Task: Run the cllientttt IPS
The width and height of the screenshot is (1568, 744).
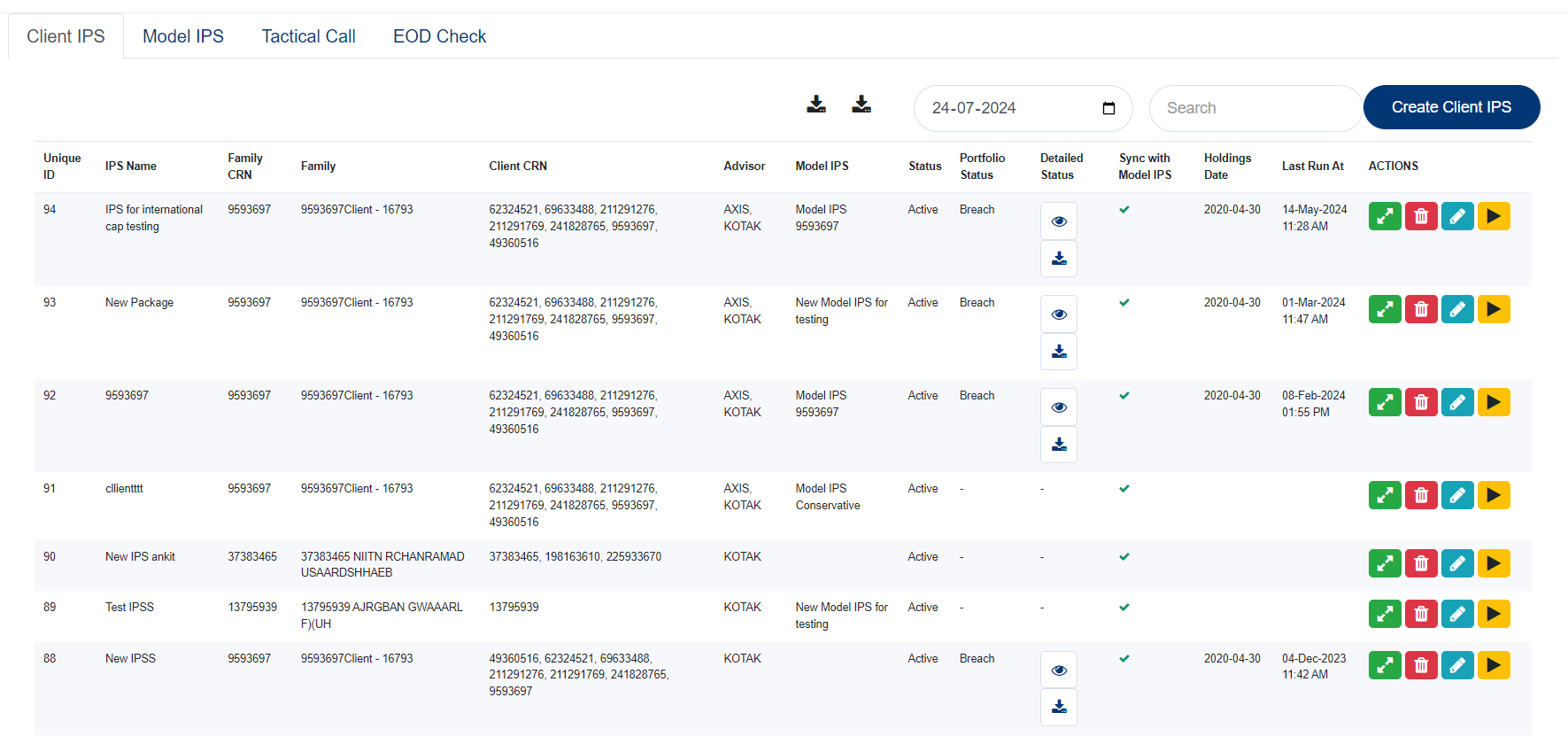Action: coord(1494,495)
